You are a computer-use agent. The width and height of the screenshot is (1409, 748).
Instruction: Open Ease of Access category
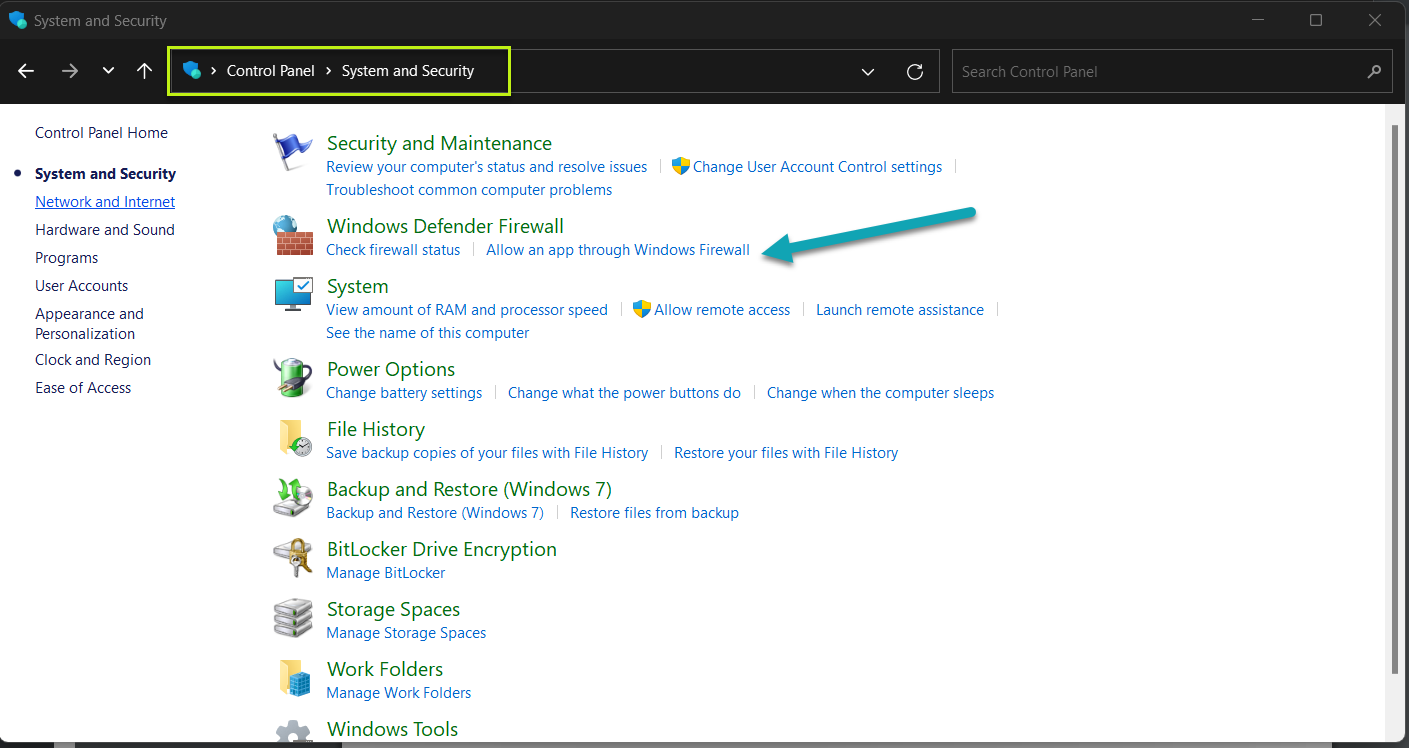click(83, 388)
